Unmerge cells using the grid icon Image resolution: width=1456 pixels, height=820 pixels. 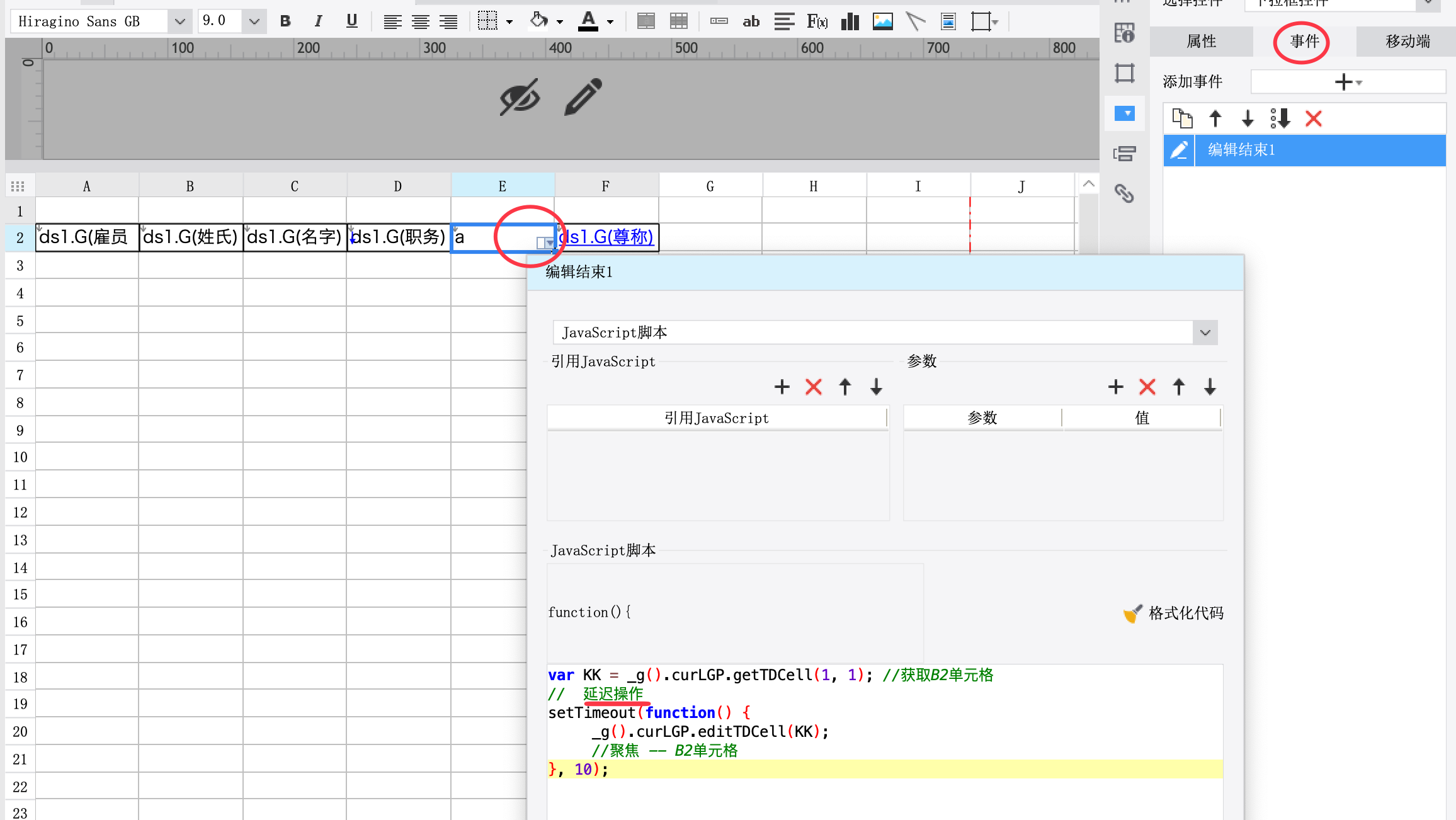pyautogui.click(x=679, y=21)
